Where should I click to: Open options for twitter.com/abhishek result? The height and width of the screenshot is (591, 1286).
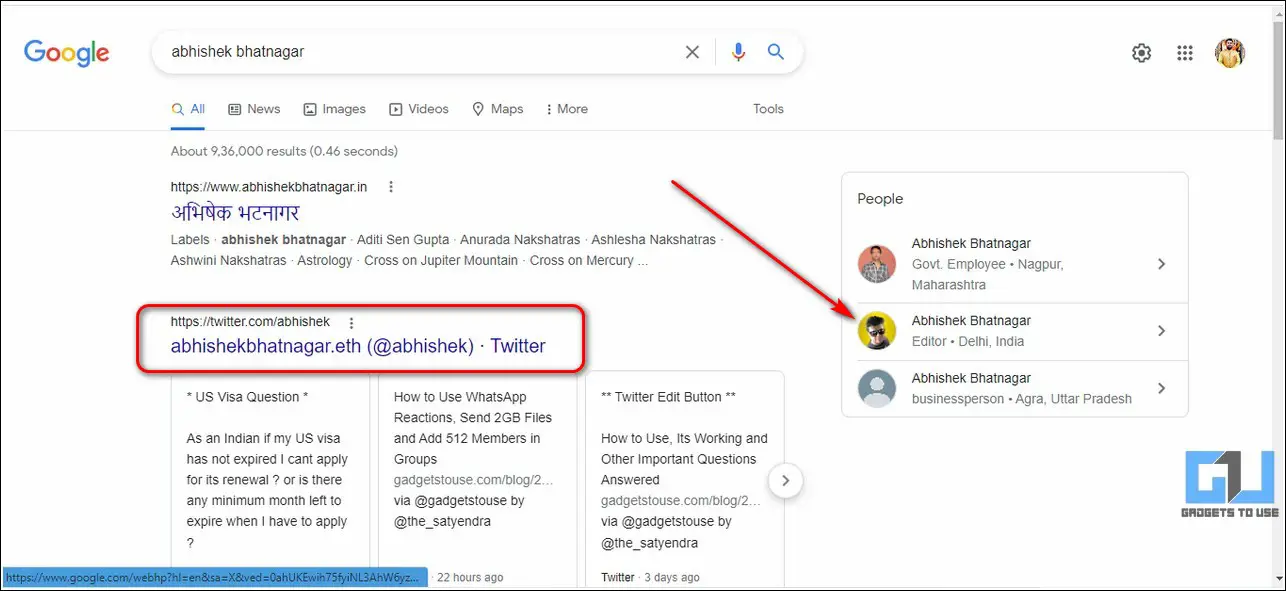(350, 322)
